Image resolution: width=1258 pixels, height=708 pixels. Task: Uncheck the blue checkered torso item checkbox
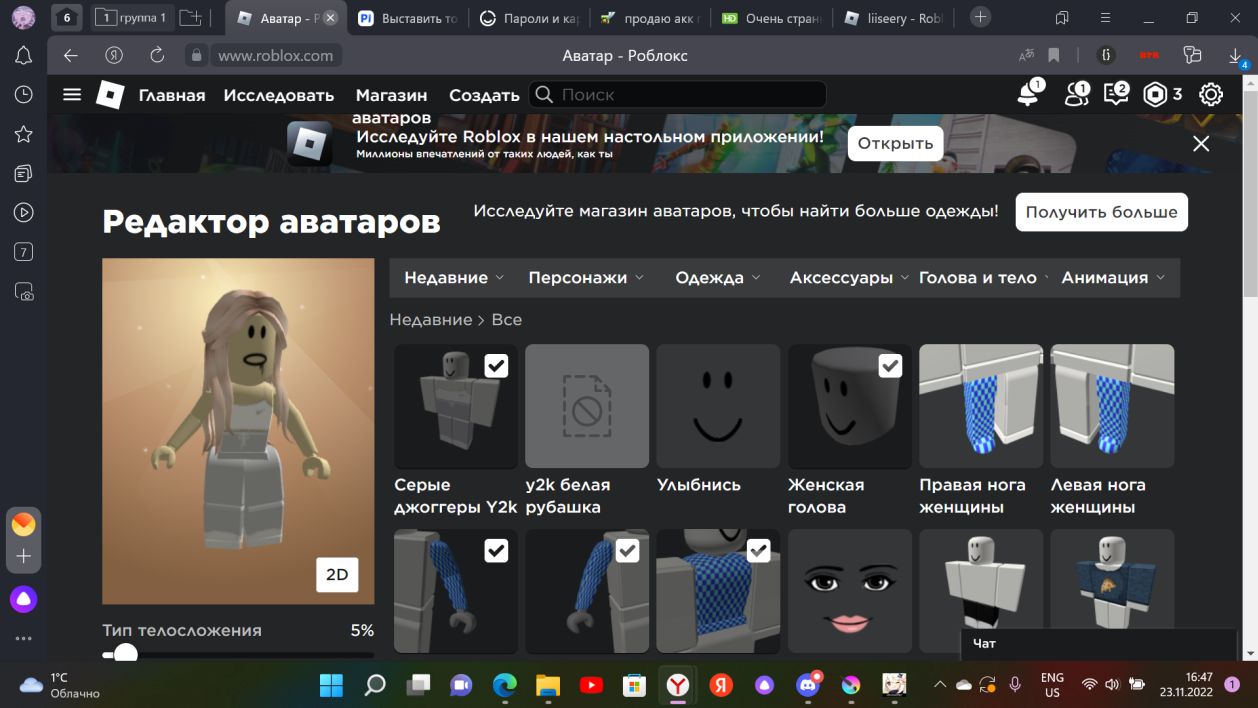tap(758, 550)
